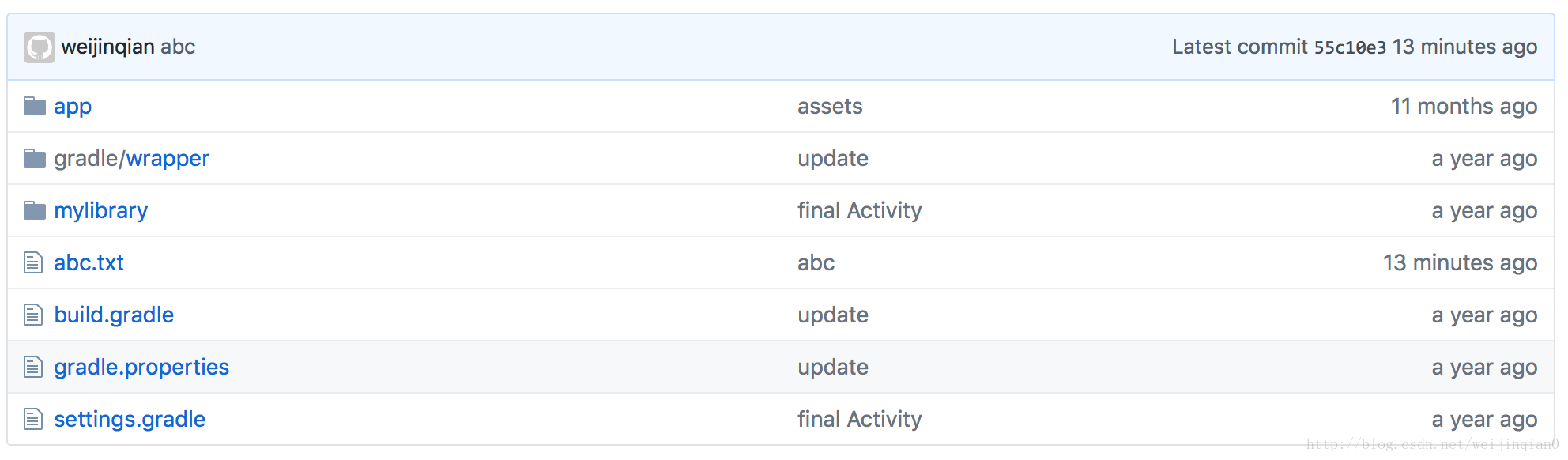This screenshot has height=460, width=1568.
Task: Click the weijinqian user avatar
Action: click(x=39, y=47)
